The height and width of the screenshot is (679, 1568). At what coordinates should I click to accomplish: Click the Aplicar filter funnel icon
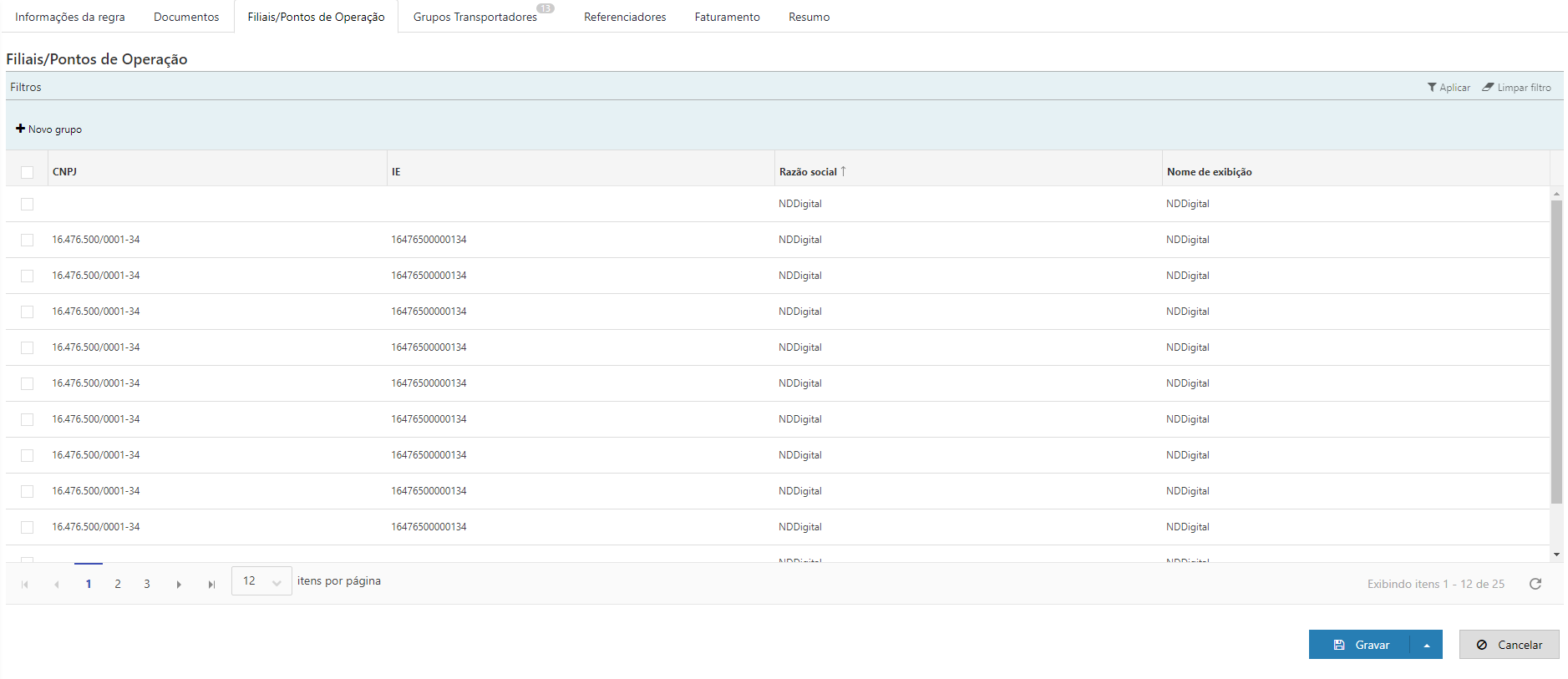1432,88
